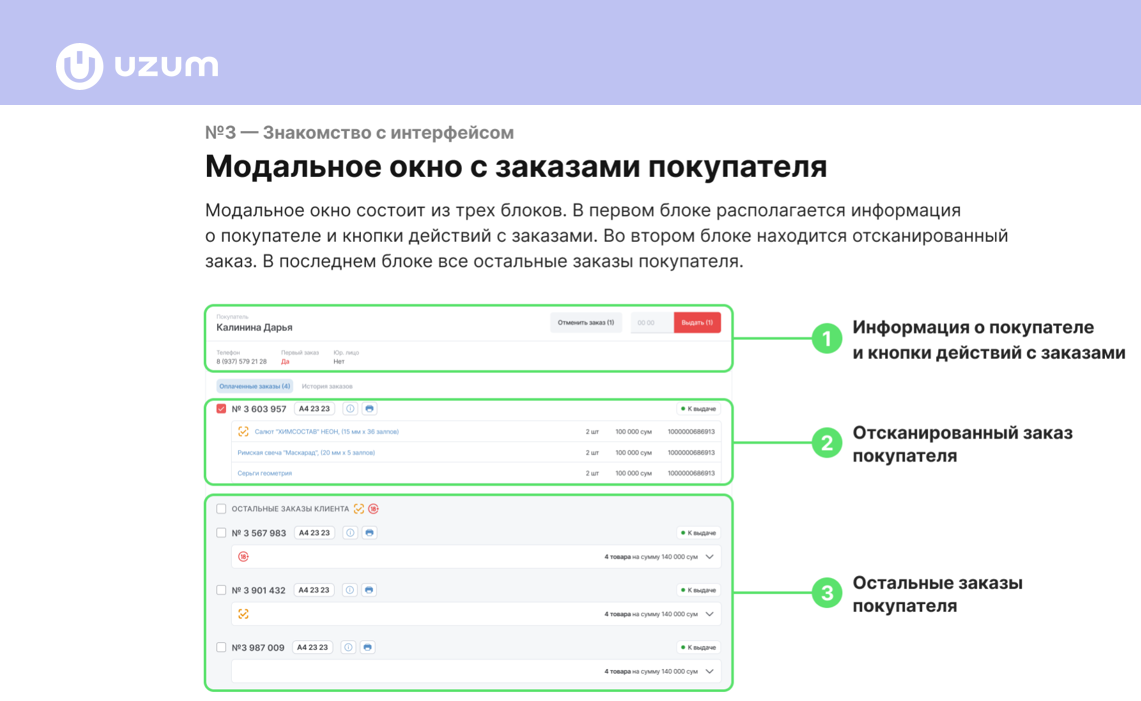Click the 00:00 code input field

tap(652, 322)
